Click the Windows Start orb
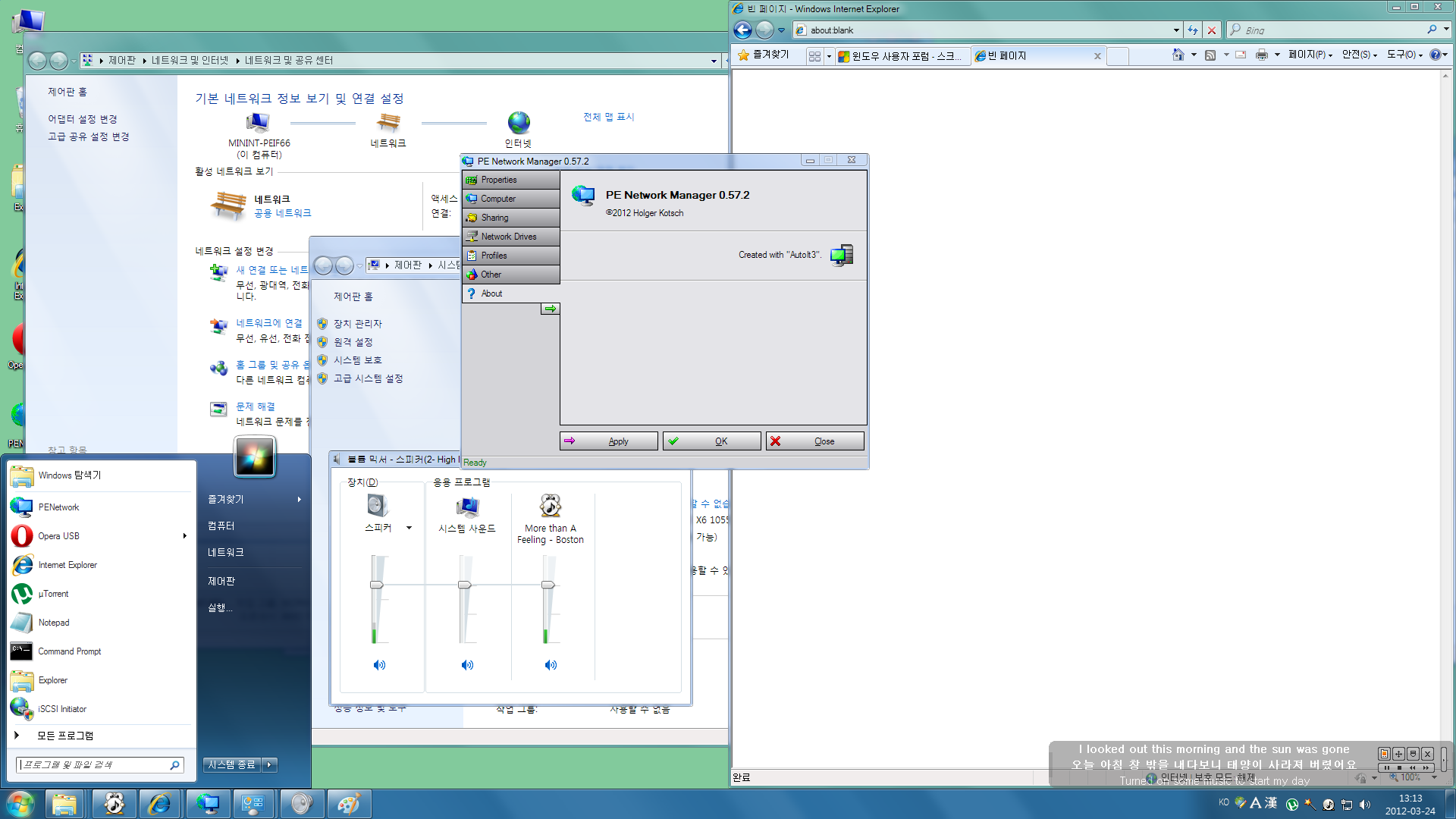The image size is (1456, 819). tap(20, 803)
